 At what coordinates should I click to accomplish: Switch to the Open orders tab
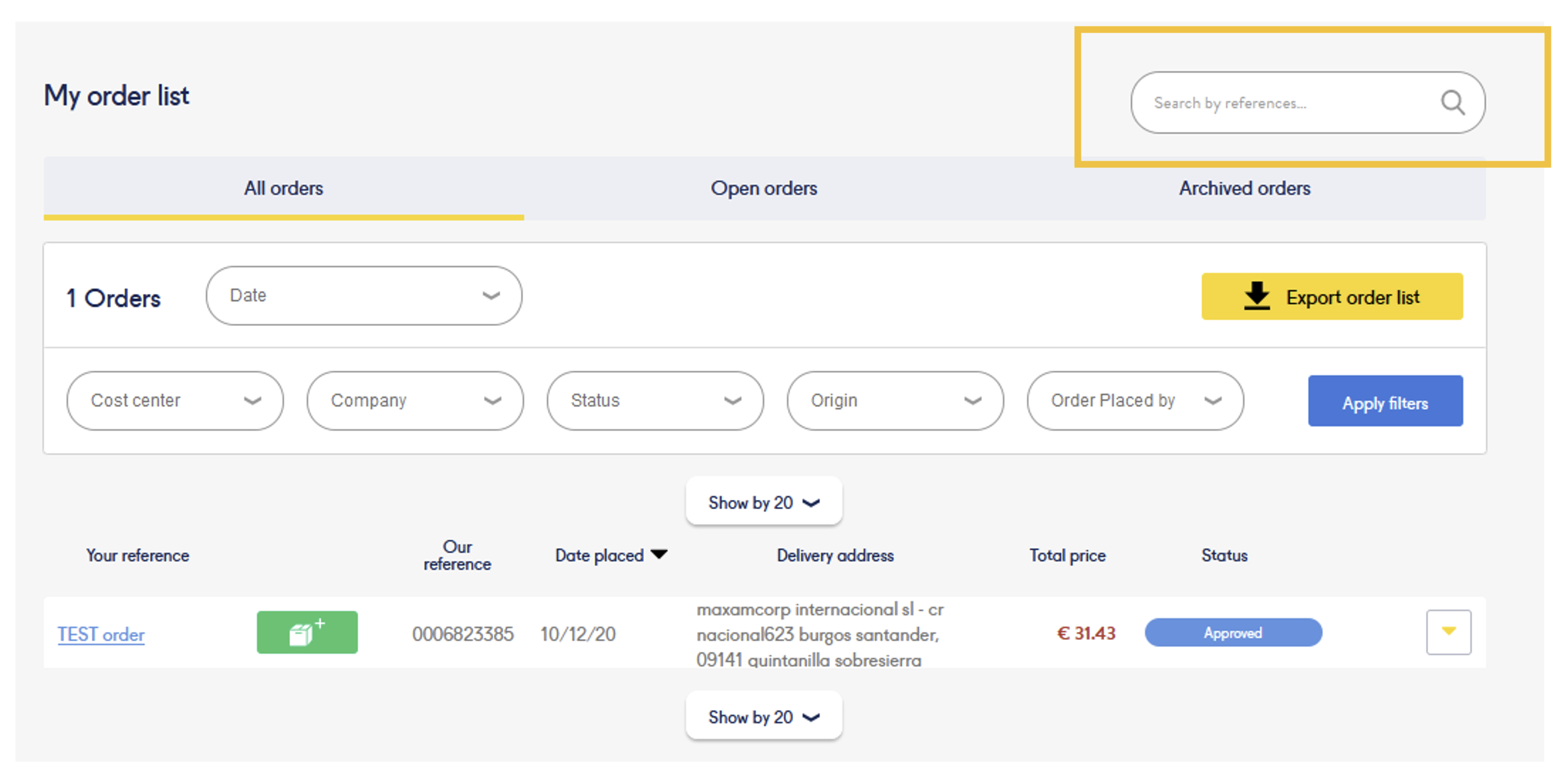coord(763,188)
